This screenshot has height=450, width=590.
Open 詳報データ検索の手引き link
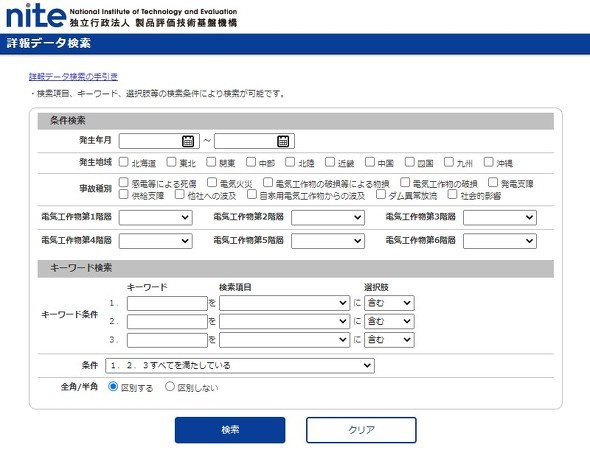tap(73, 77)
